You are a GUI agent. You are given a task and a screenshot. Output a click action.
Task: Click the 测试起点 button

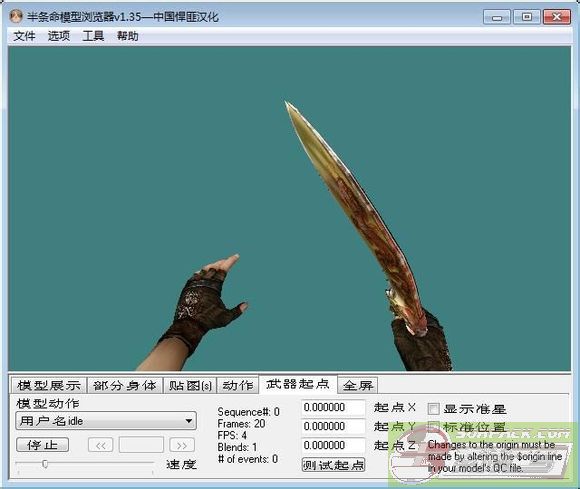334,465
